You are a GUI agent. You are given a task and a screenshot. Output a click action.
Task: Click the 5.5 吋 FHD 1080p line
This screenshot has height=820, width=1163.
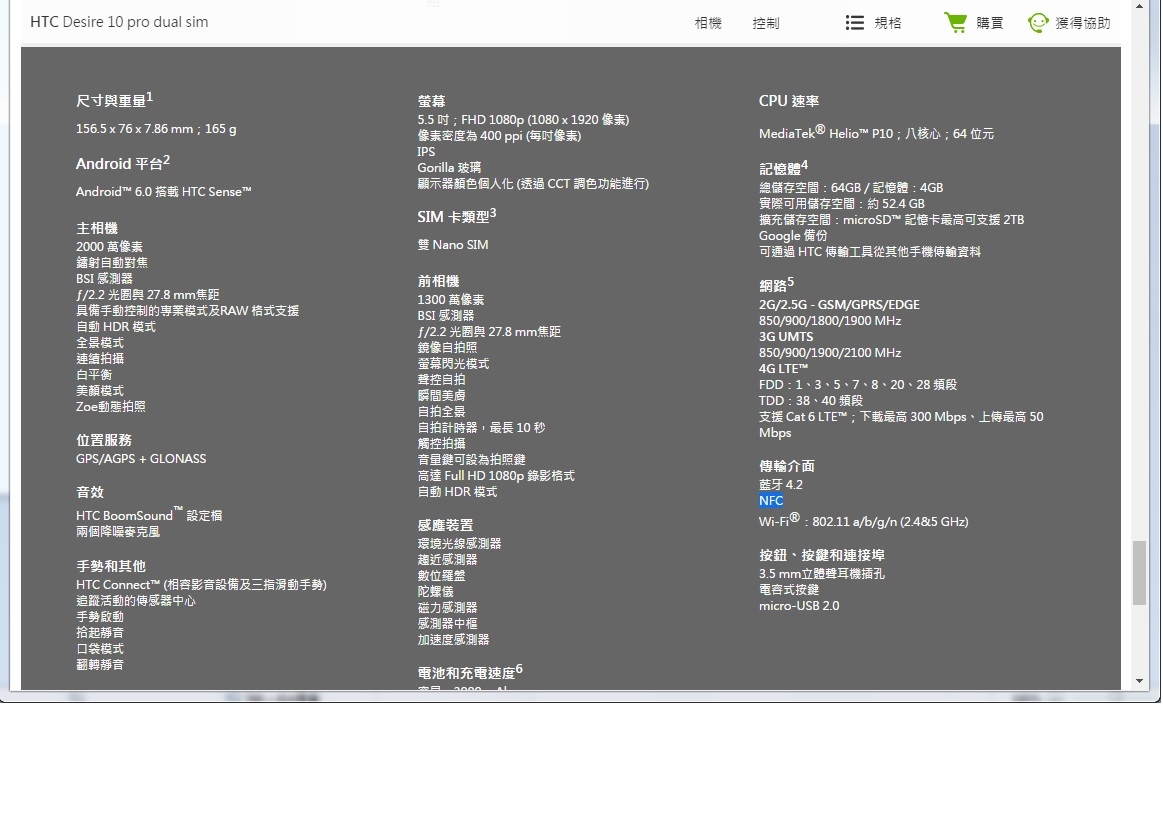(x=523, y=119)
